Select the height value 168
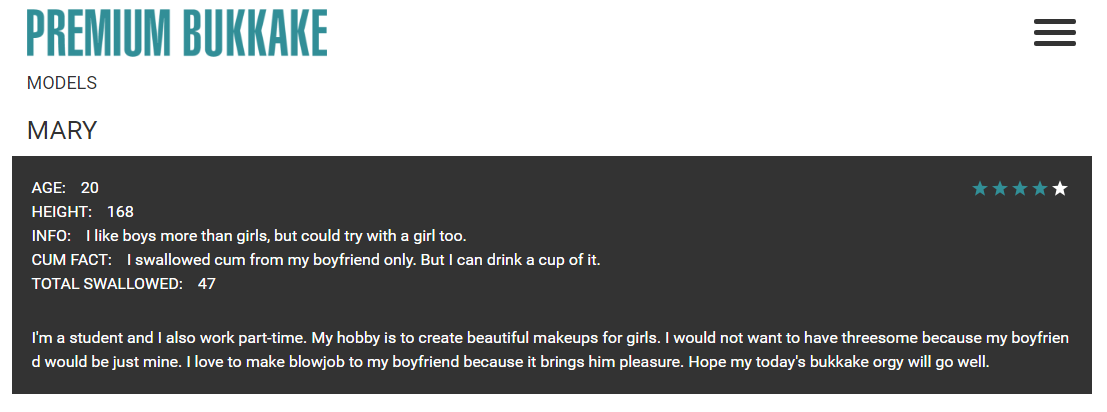 point(120,212)
